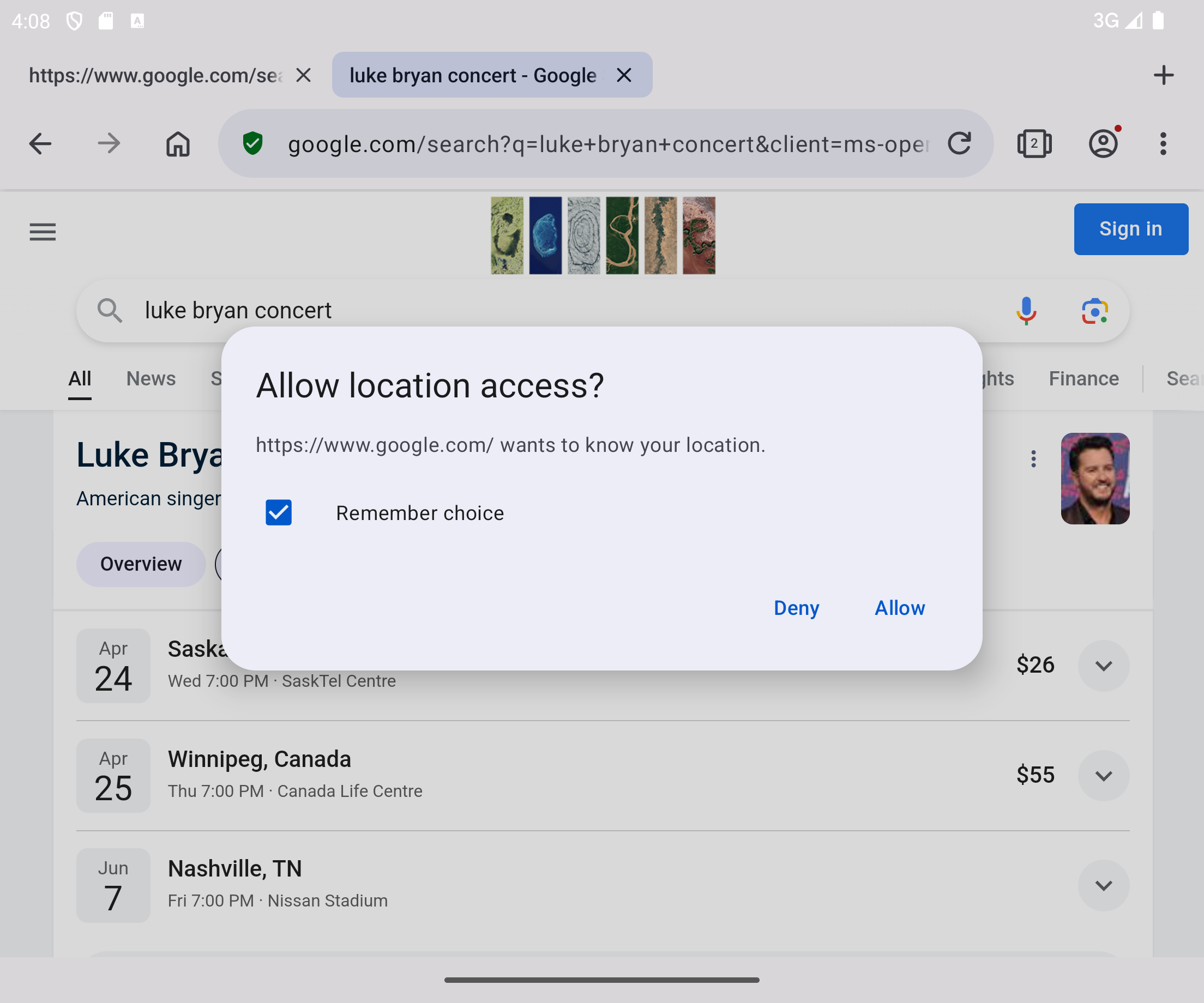Open Google Lens camera search
Screen dimensions: 1204x1003
[1095, 311]
